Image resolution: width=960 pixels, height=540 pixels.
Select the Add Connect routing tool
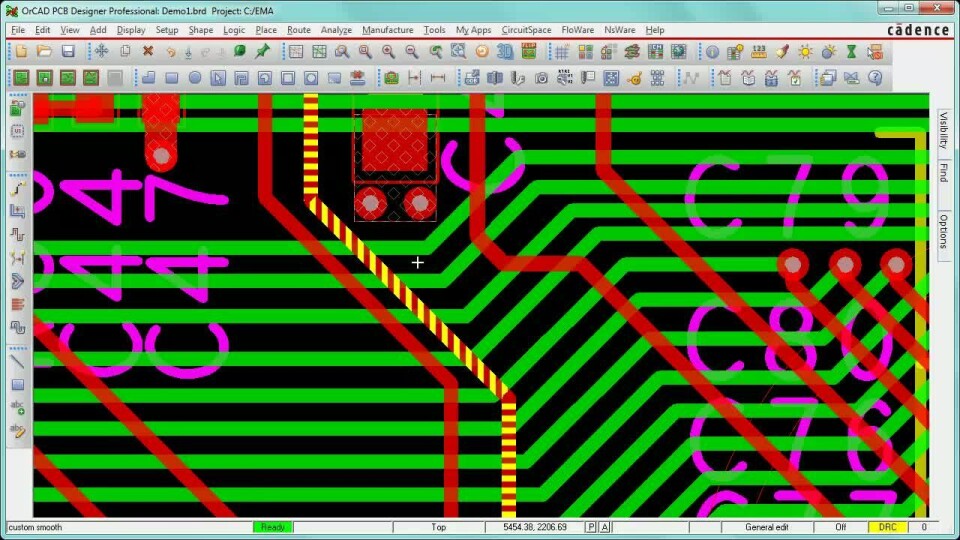click(x=18, y=189)
